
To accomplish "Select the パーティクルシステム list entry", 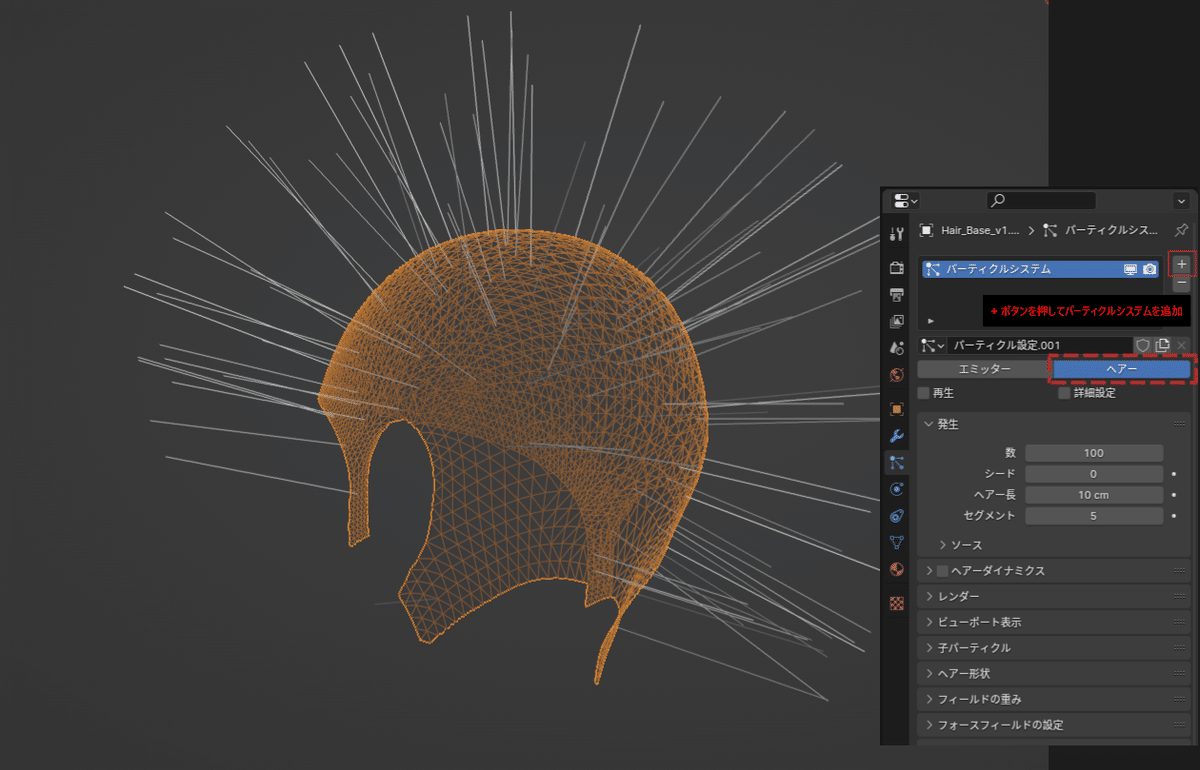I will pos(1040,269).
